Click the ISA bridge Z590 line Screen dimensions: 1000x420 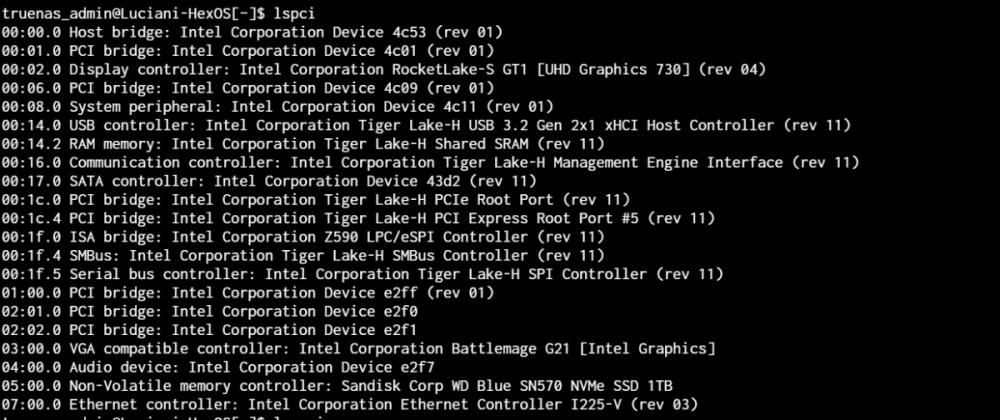click(x=302, y=237)
